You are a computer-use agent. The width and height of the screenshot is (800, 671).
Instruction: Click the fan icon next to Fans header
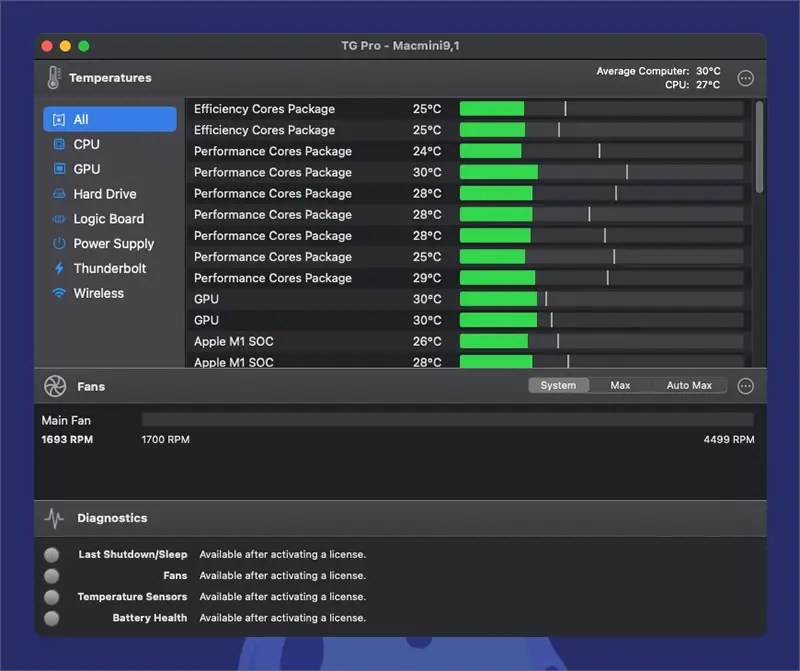(x=53, y=385)
